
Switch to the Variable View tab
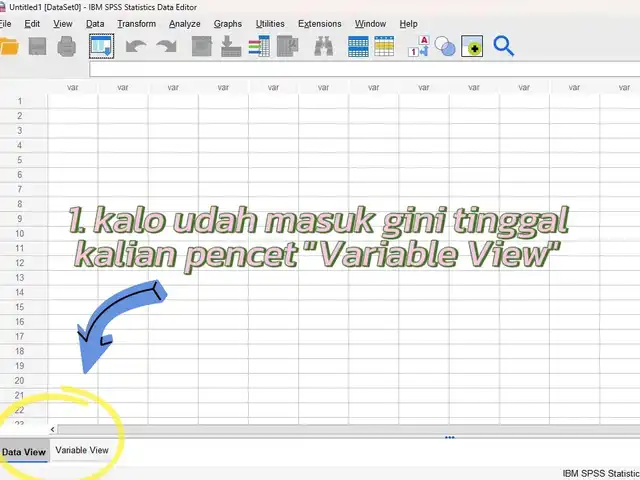coord(82,451)
